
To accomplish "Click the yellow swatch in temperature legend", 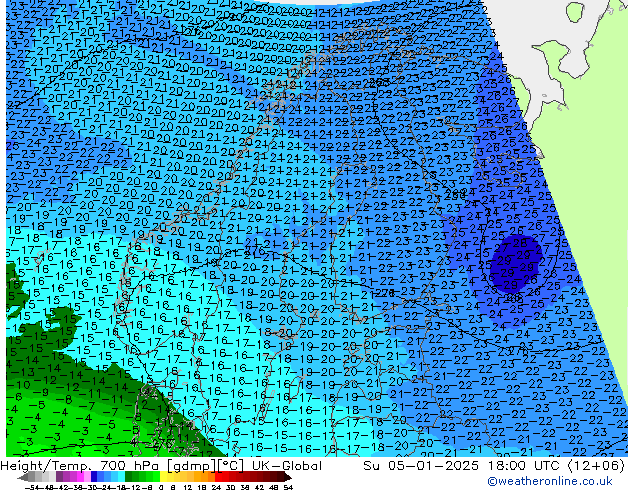I will click(163, 477).
